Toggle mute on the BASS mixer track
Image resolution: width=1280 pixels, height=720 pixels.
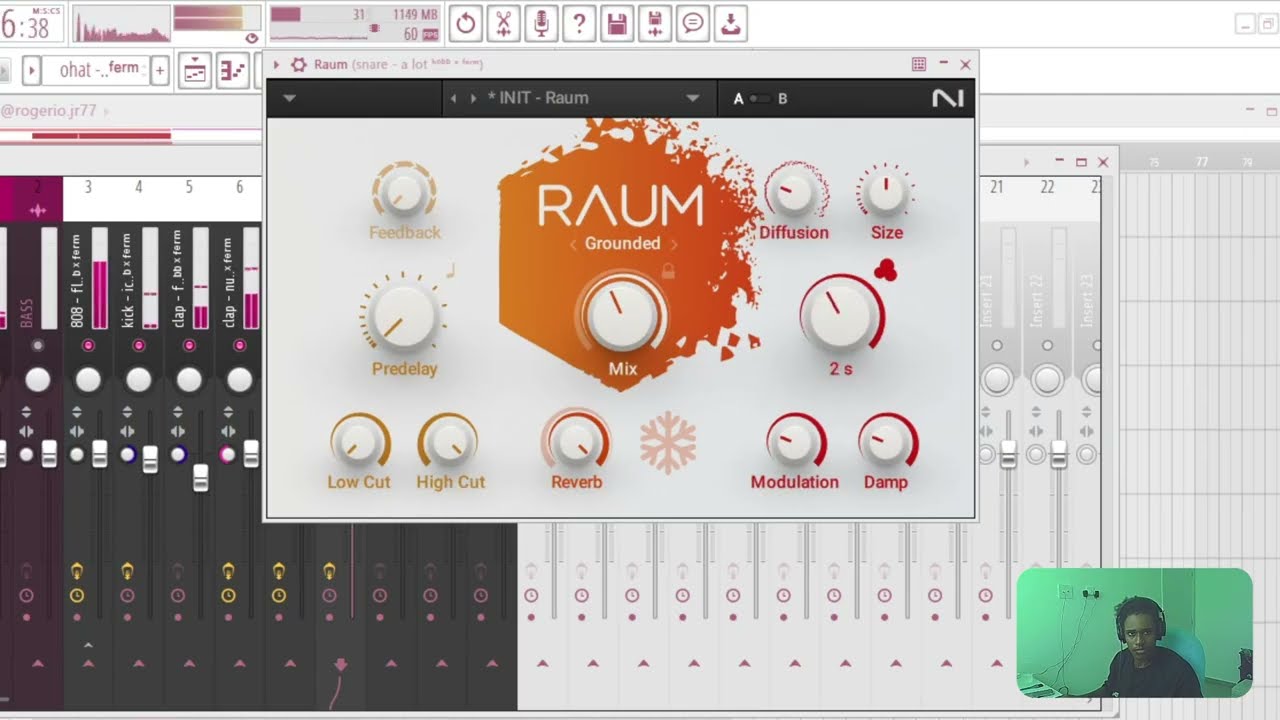pyautogui.click(x=38, y=345)
